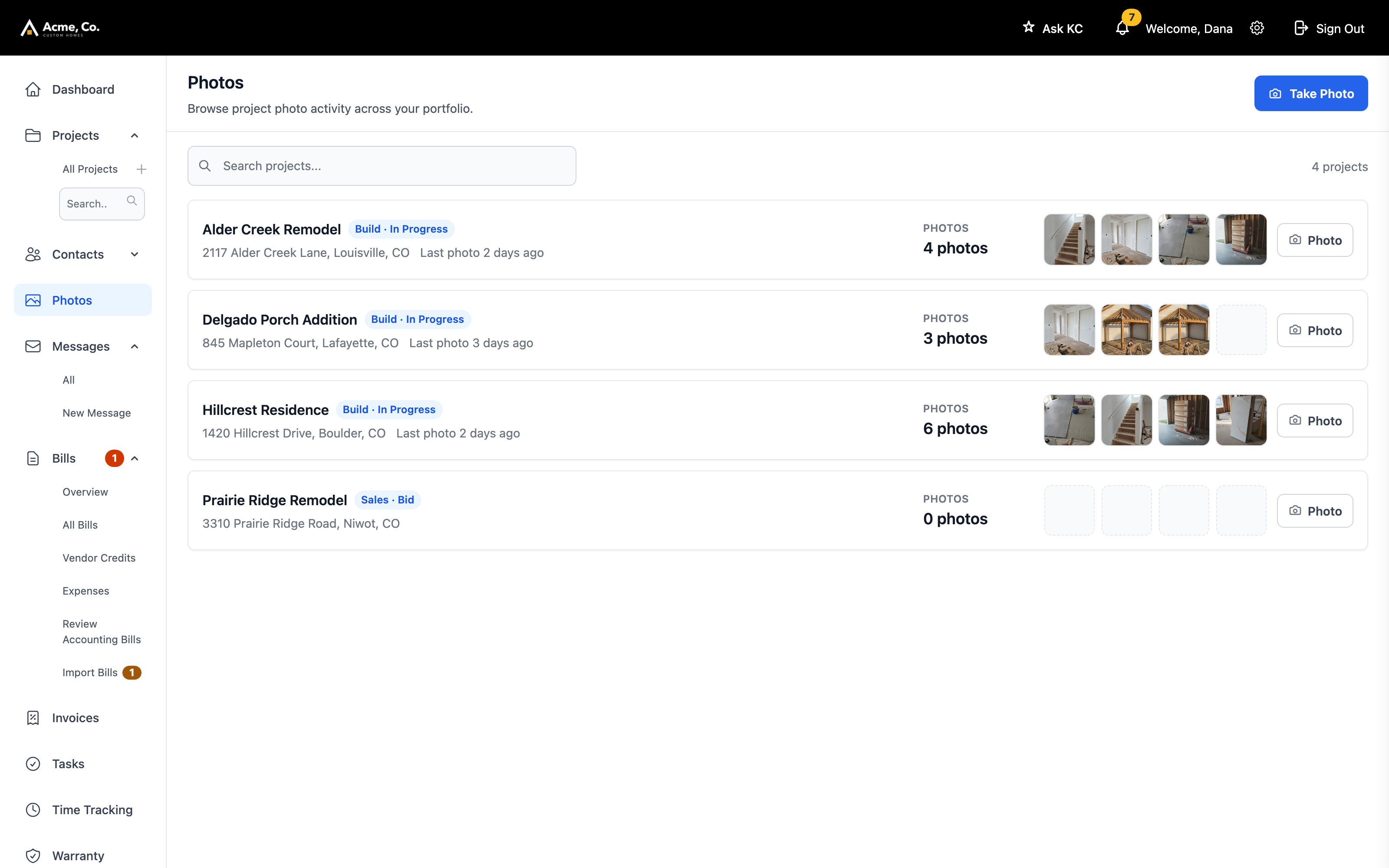Add Photo to Delgado Porch Addition

(1315, 330)
